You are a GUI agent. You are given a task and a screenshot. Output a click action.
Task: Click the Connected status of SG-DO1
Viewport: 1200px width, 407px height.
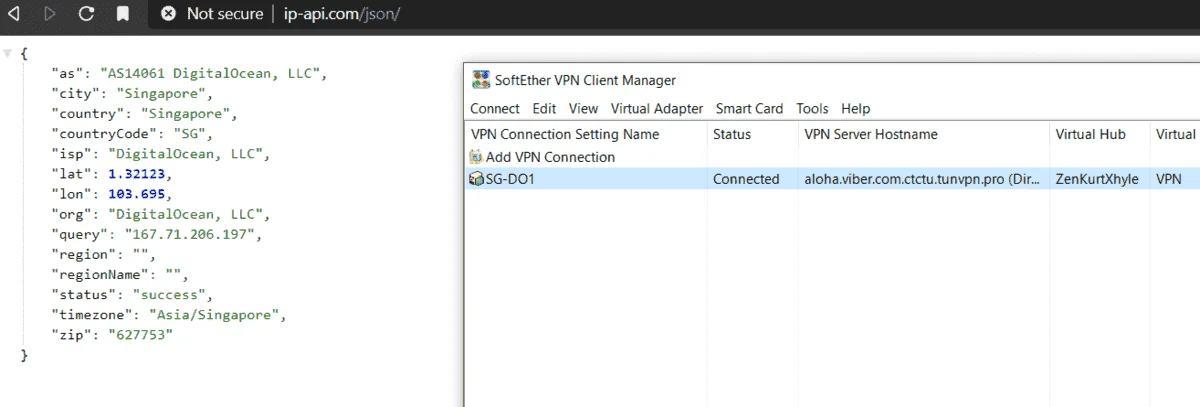click(746, 179)
